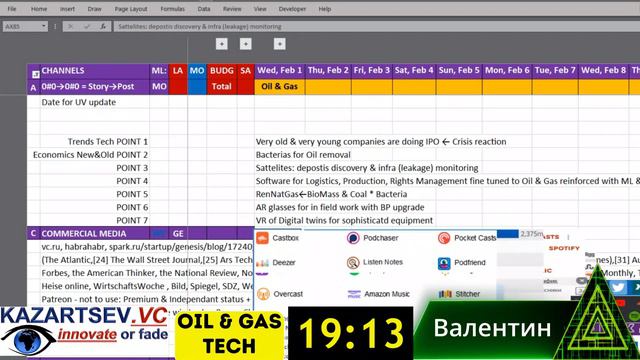Open the Podfriend podcast link
Image resolution: width=640 pixels, height=360 pixels.
(462, 263)
